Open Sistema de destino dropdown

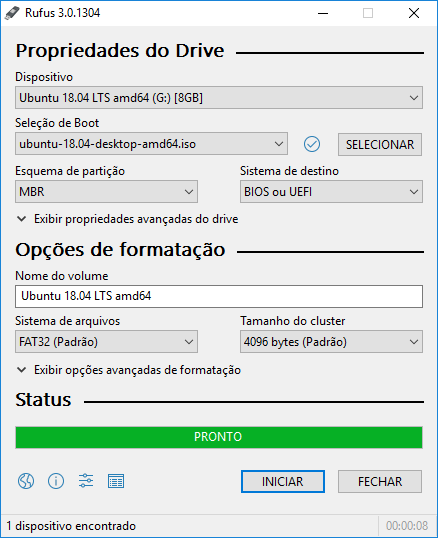click(331, 191)
